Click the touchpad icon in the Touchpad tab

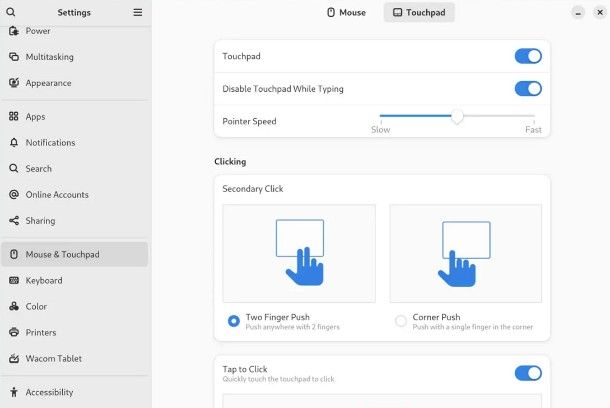(x=397, y=12)
